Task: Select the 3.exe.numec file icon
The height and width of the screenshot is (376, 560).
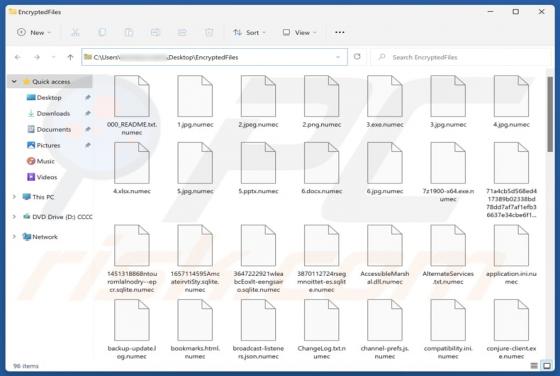Action: (x=385, y=96)
